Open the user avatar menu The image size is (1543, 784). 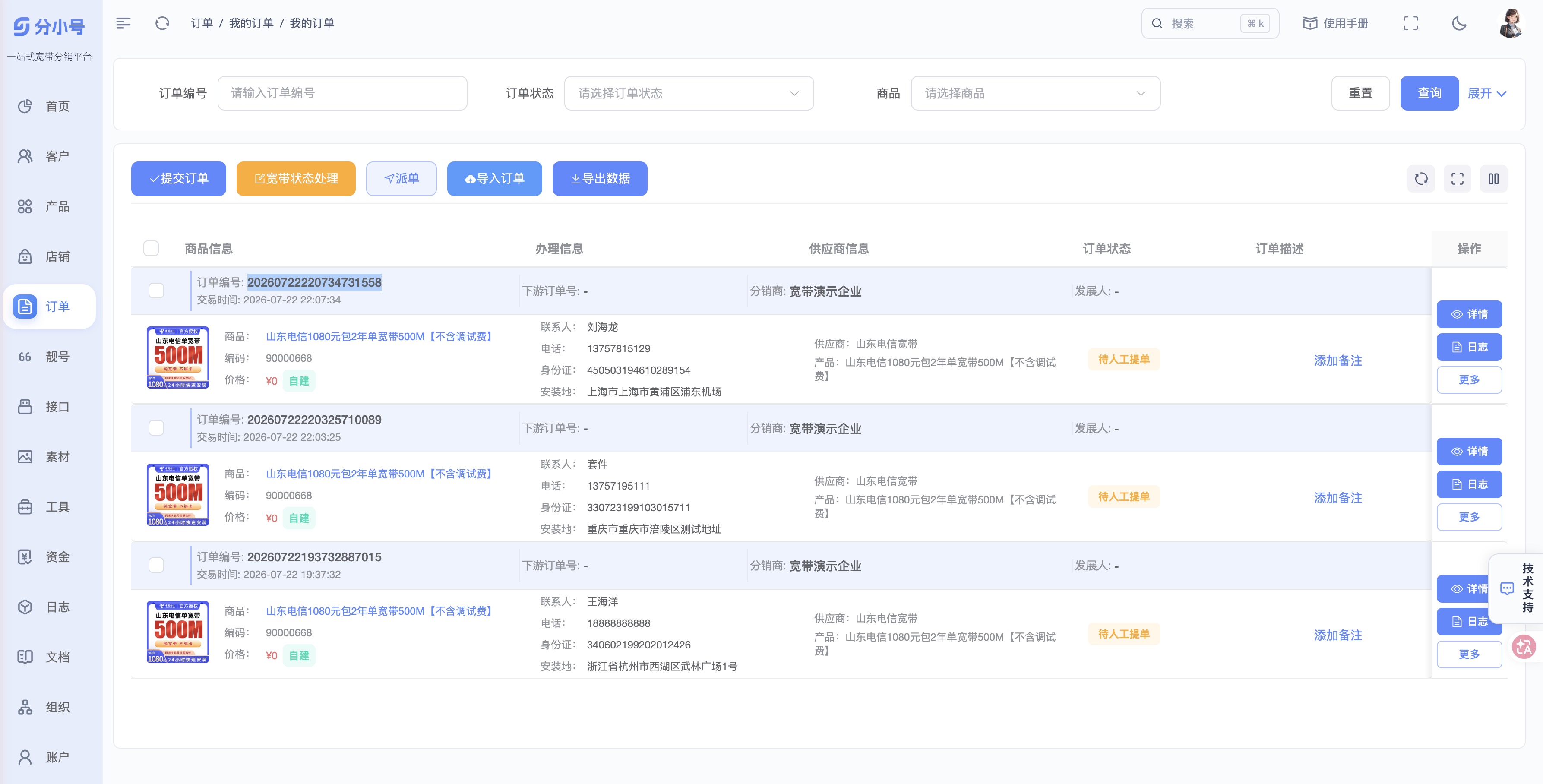click(1511, 23)
